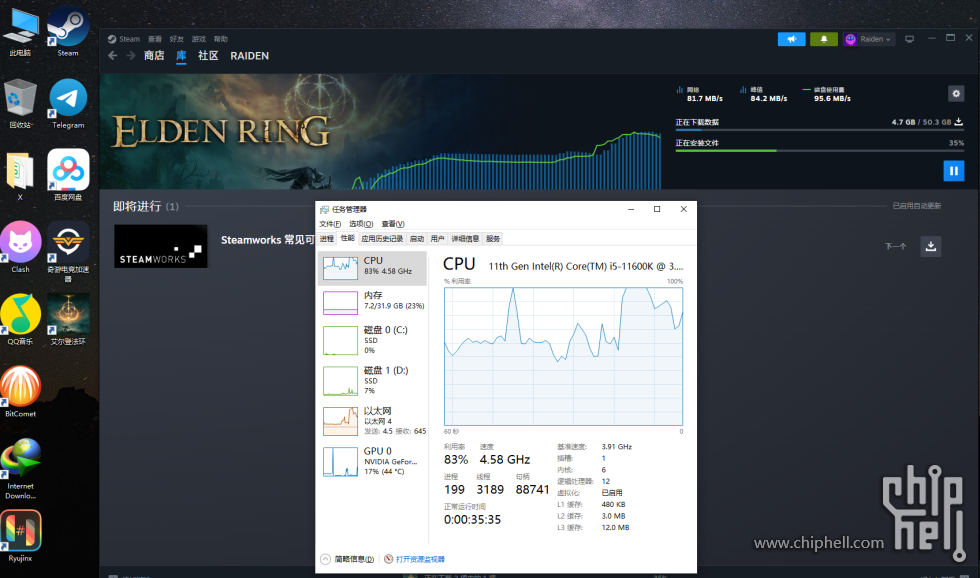The height and width of the screenshot is (578, 980).
Task: Select the Clash cat desktop icon
Action: pos(21,247)
